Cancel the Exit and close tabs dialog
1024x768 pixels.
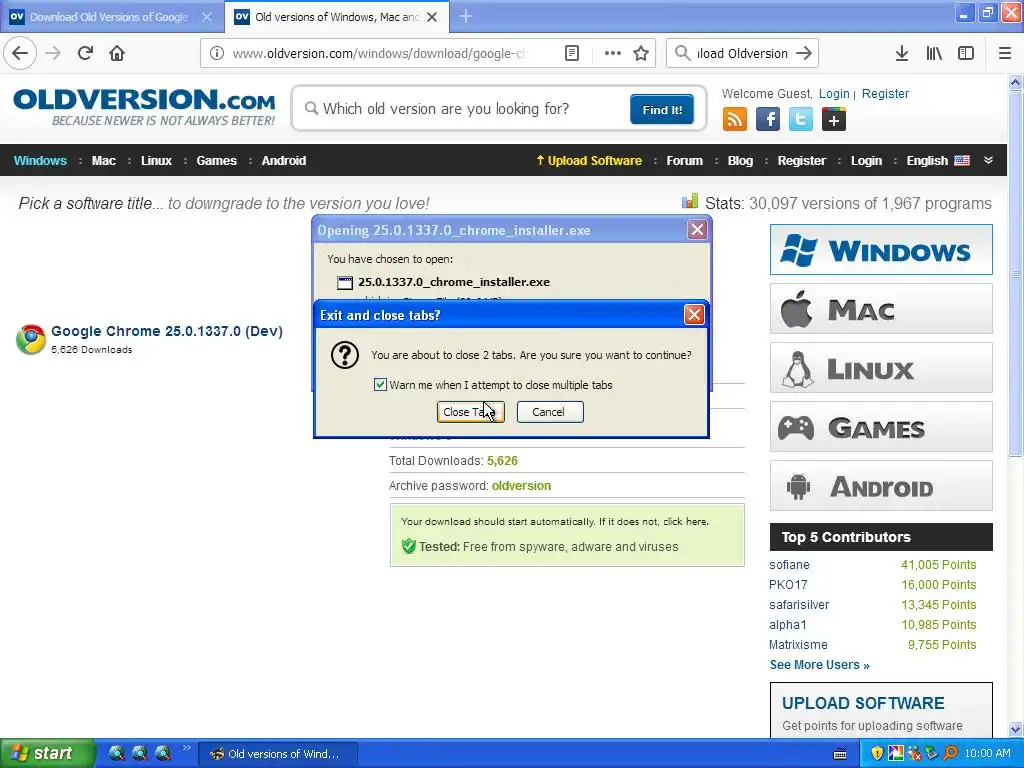(550, 412)
